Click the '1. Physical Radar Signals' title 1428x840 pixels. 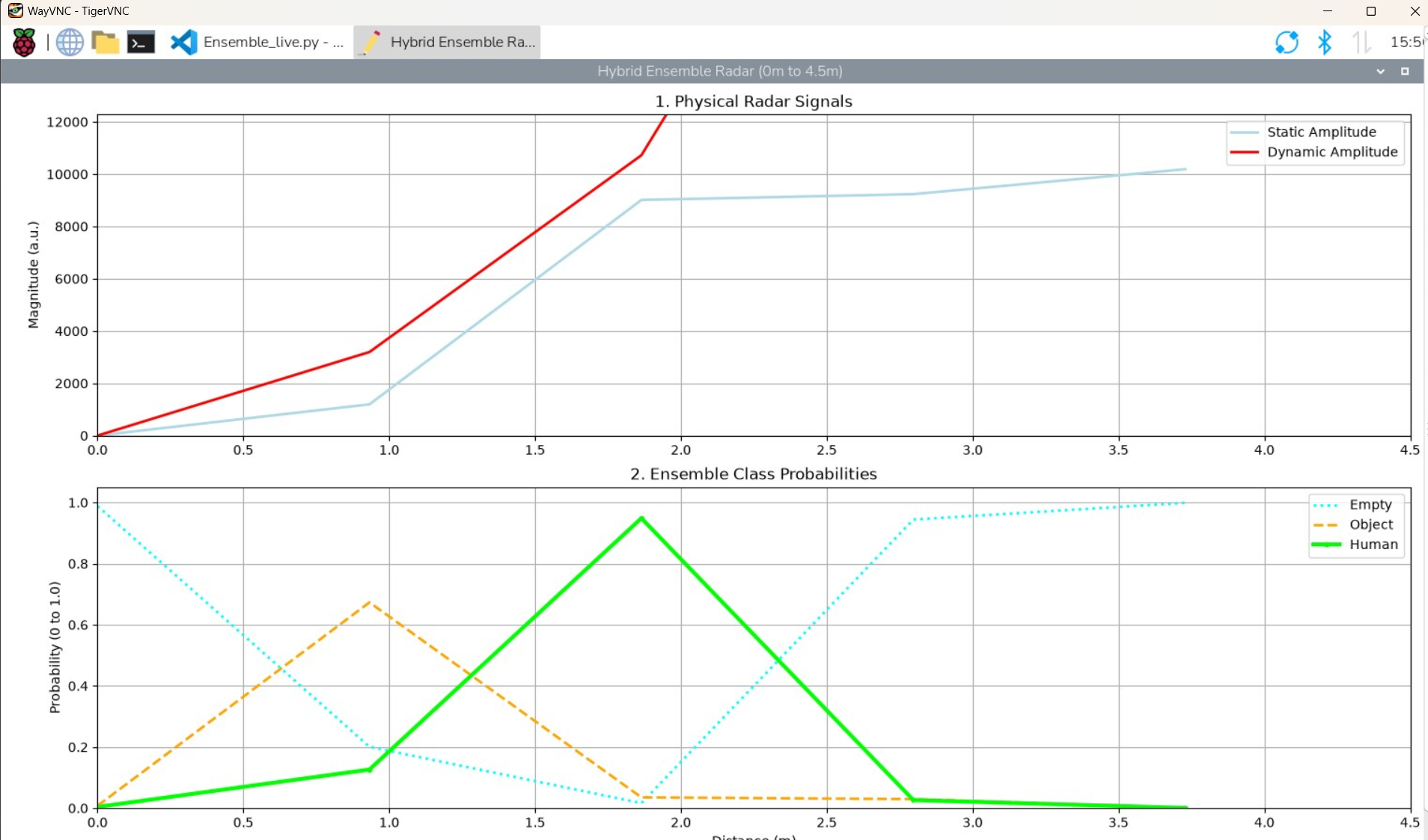click(754, 101)
